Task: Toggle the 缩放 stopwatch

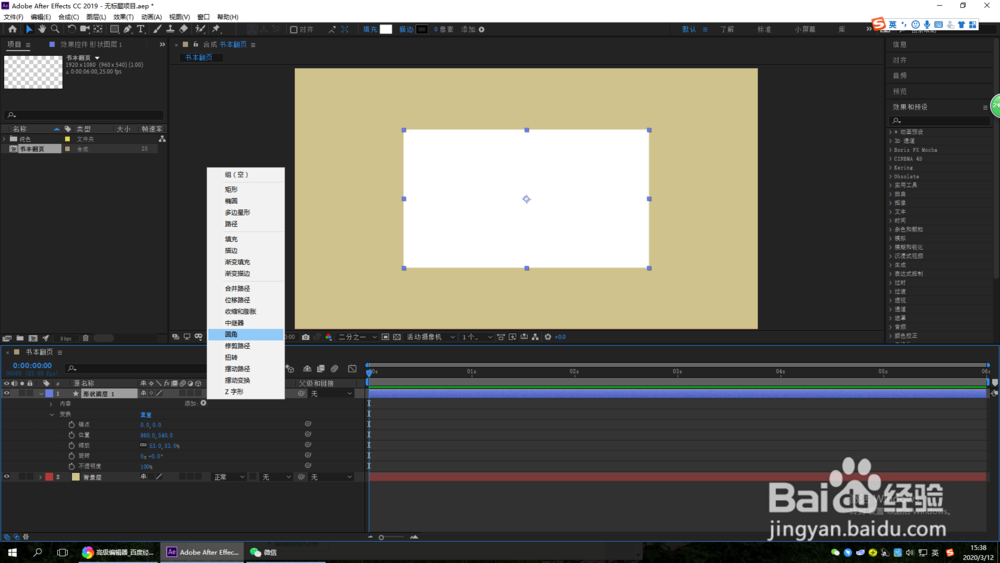Action: 71,446
